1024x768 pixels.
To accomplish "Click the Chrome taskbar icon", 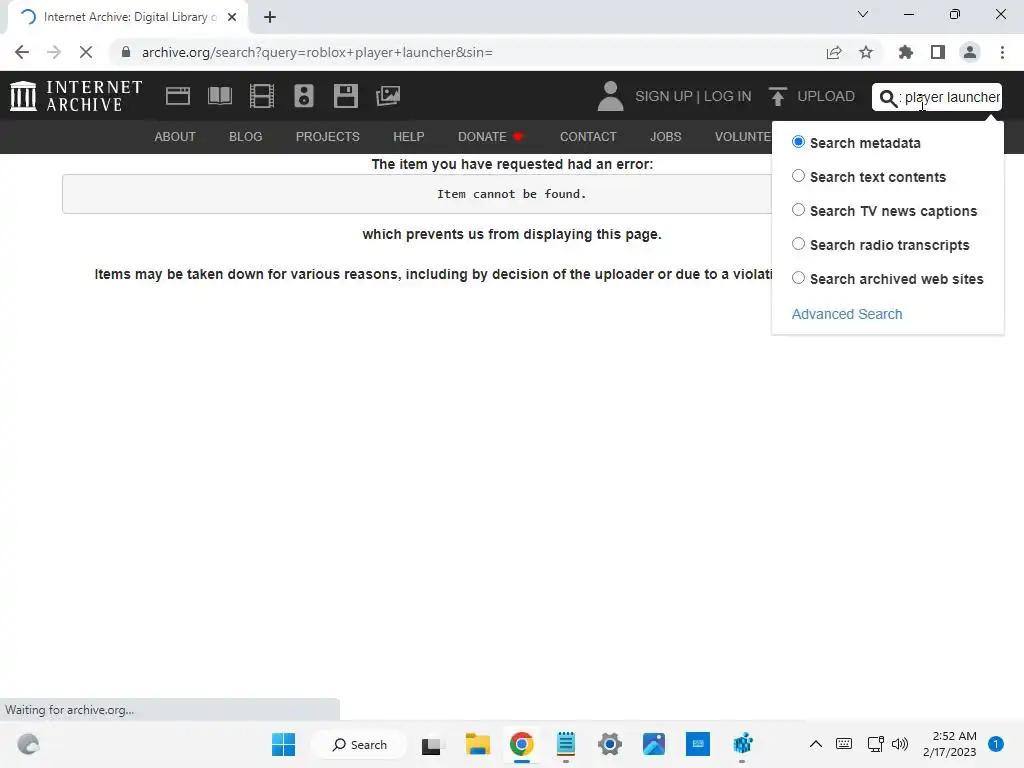I will coord(521,744).
